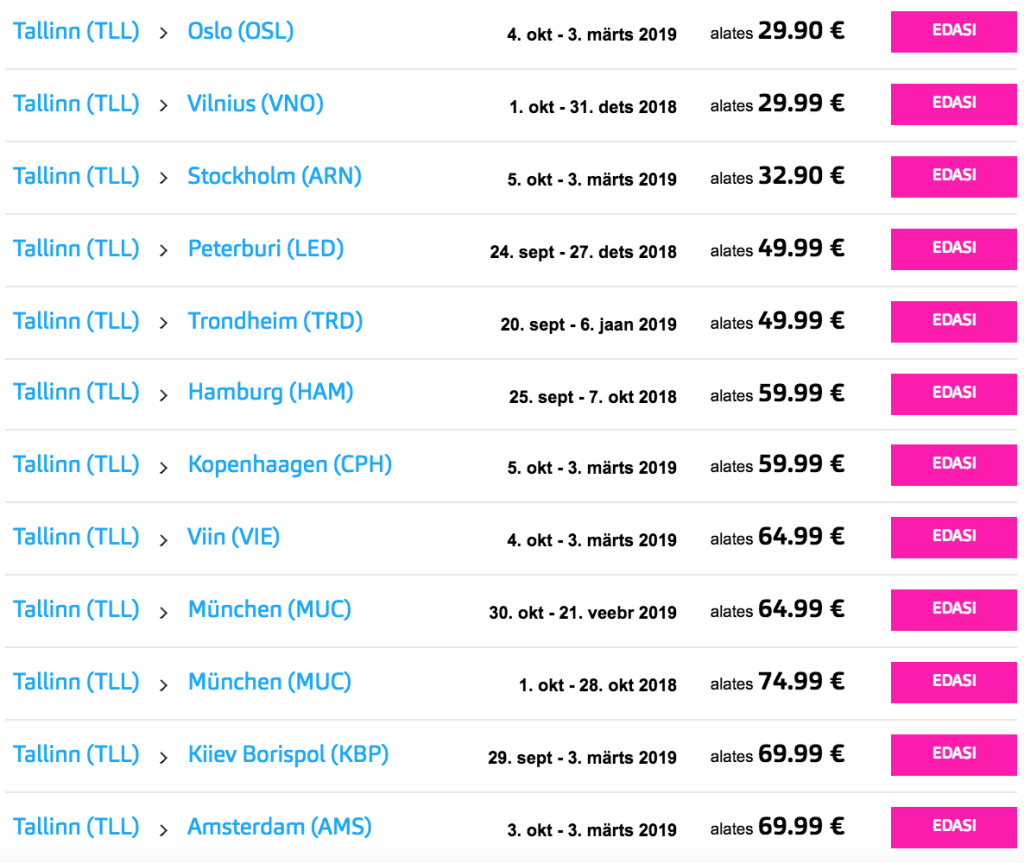Select Kiiev Borispol (KBP) destination link

[288, 755]
